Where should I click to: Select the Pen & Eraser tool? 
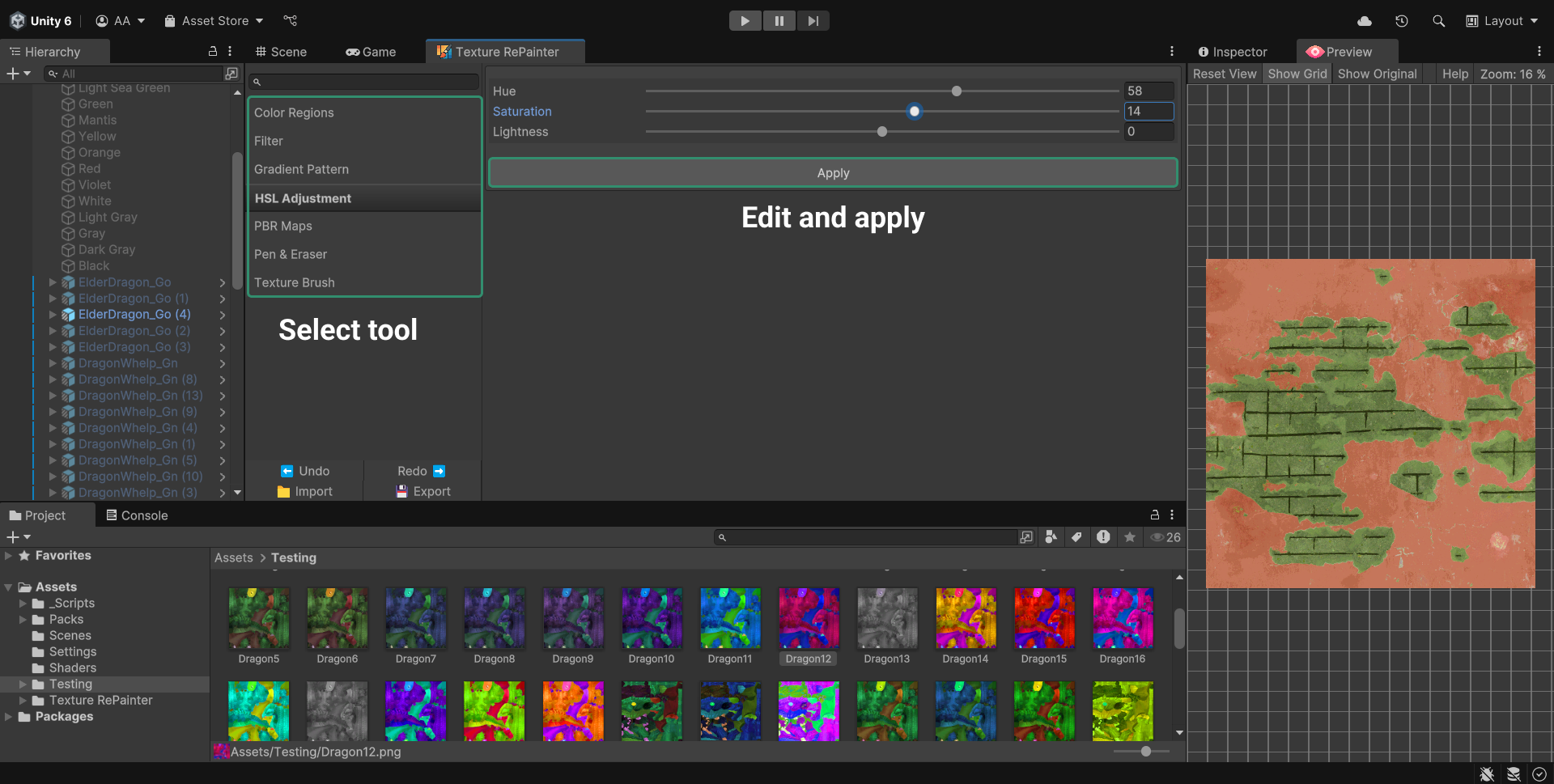tap(291, 254)
